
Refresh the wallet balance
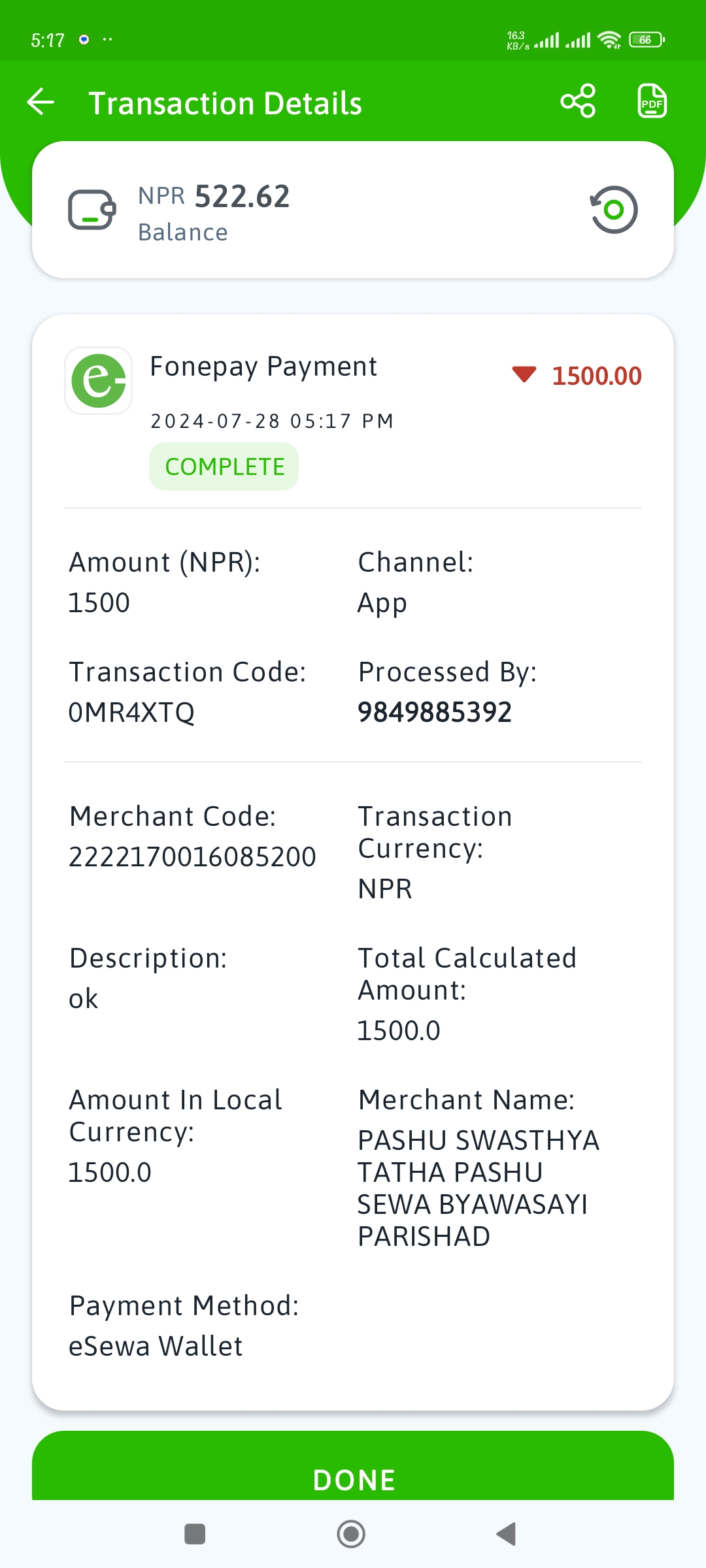click(614, 209)
